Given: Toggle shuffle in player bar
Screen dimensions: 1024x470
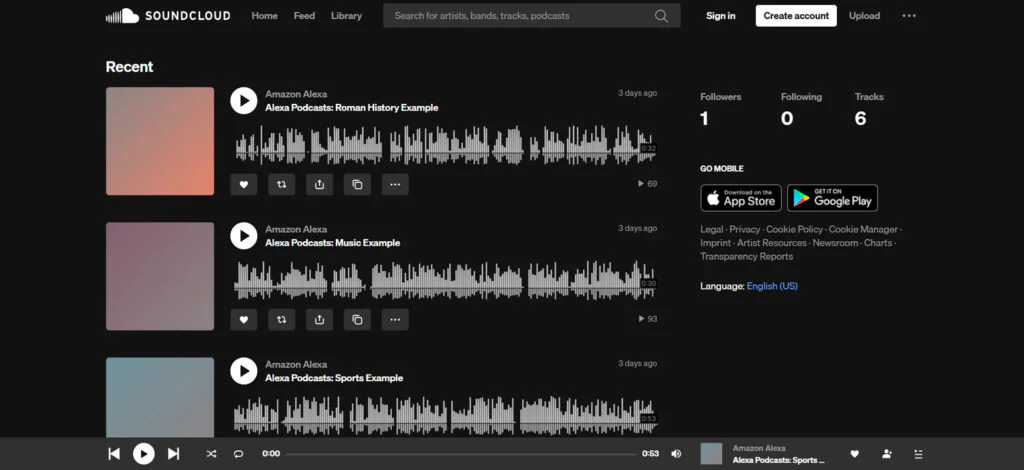Looking at the screenshot, I should tap(211, 454).
